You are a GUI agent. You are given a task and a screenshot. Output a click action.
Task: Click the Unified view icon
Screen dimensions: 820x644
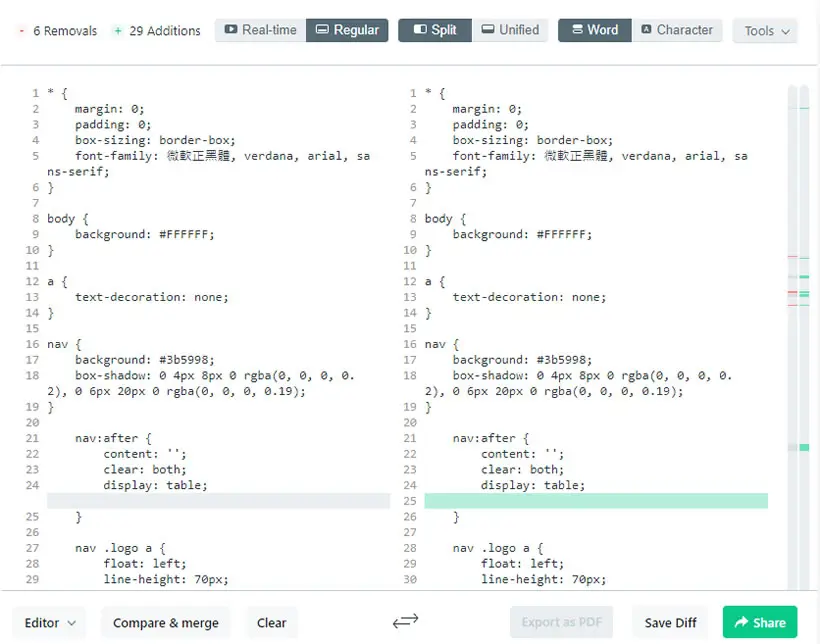tap(487, 29)
